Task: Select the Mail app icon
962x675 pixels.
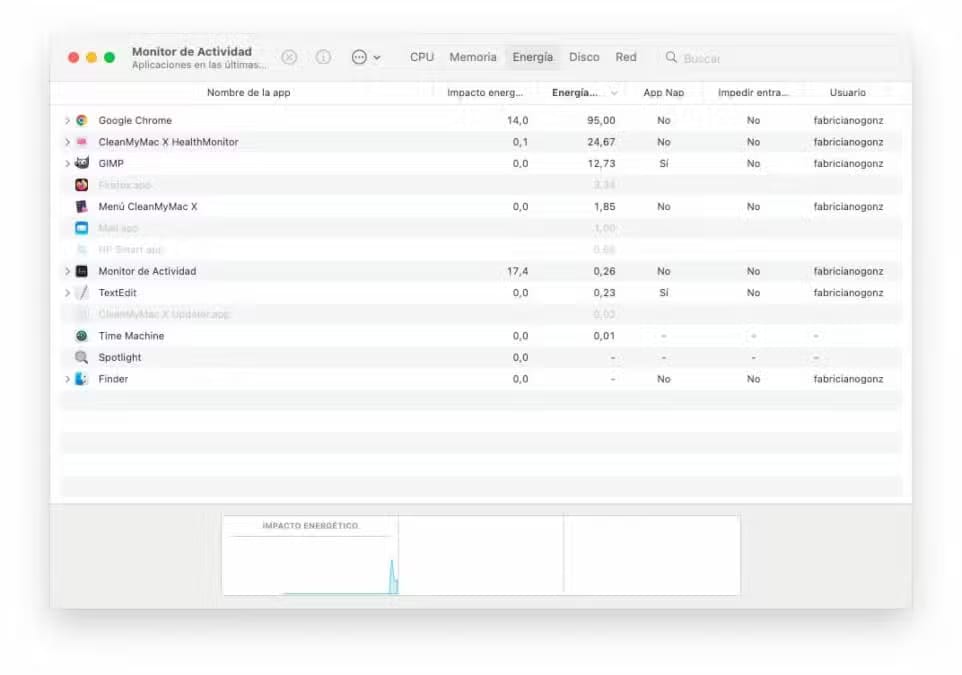Action: [82, 228]
